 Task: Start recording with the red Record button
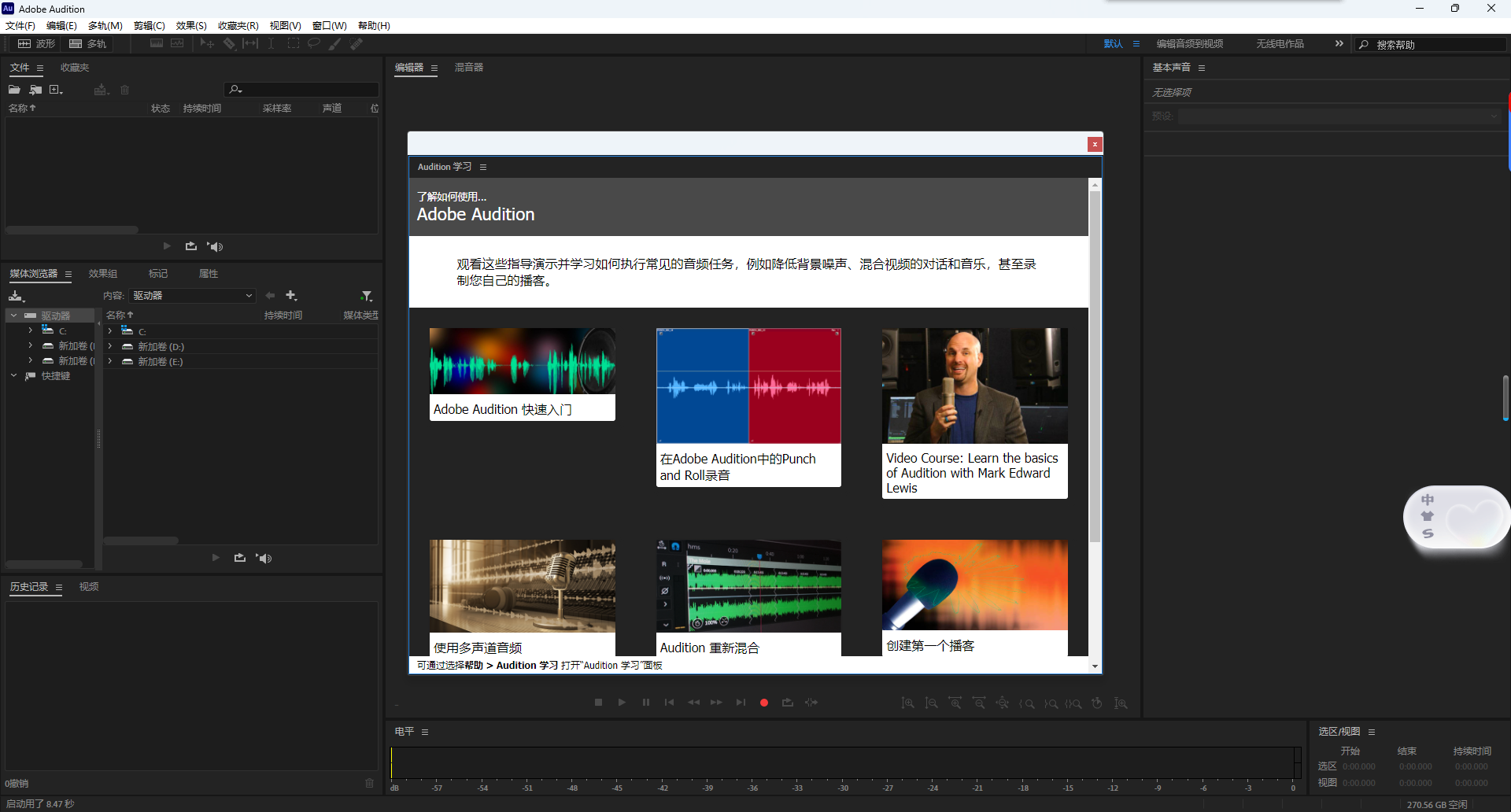(x=763, y=702)
